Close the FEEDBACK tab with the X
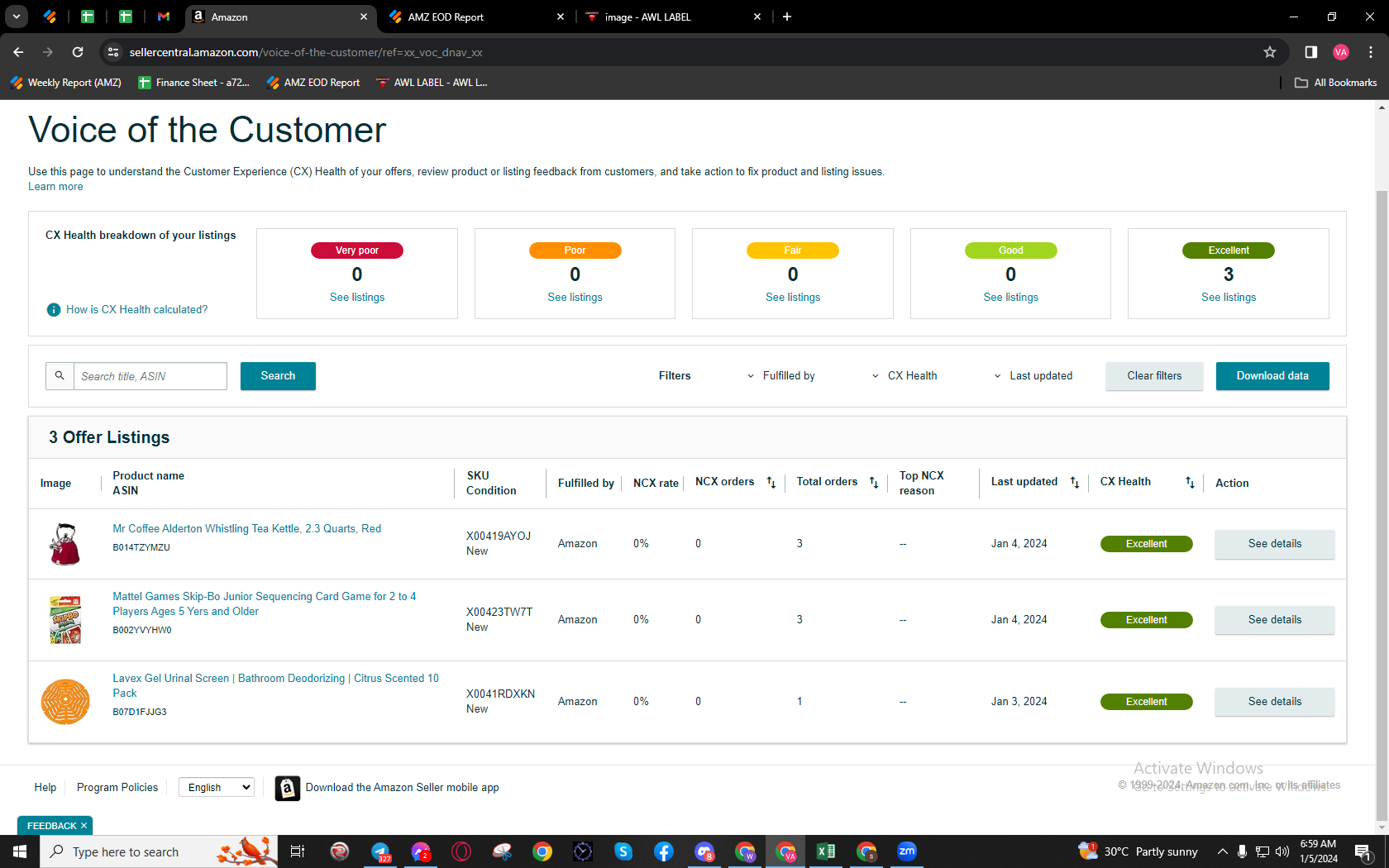 point(84,826)
